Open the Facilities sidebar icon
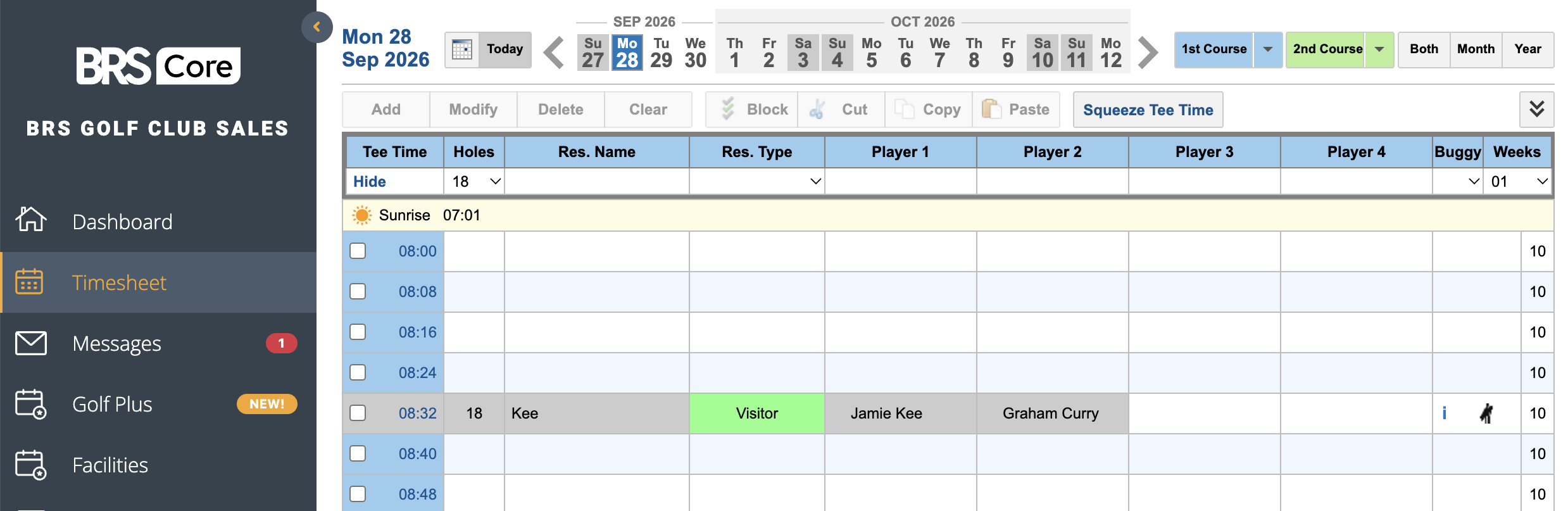Image resolution: width=1568 pixels, height=511 pixels. (x=31, y=465)
